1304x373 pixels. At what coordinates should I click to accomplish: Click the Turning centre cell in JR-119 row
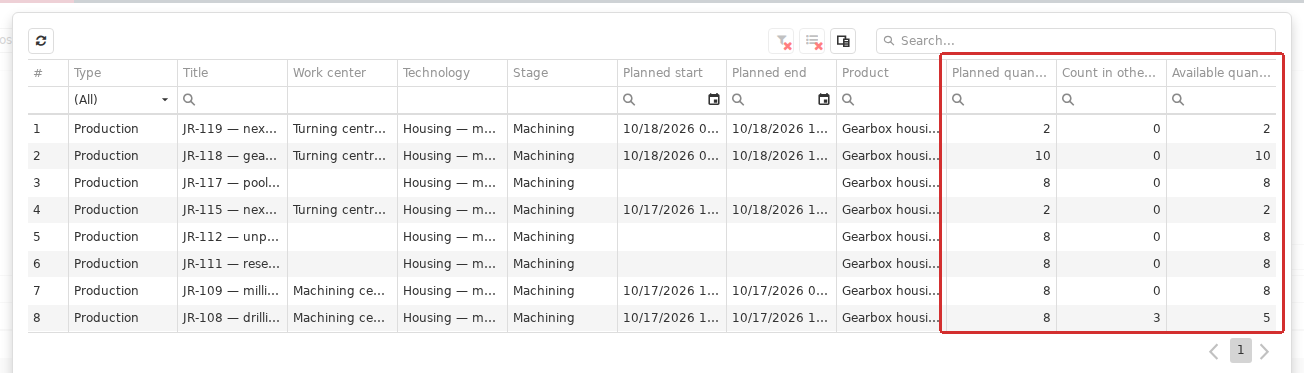[x=342, y=129]
